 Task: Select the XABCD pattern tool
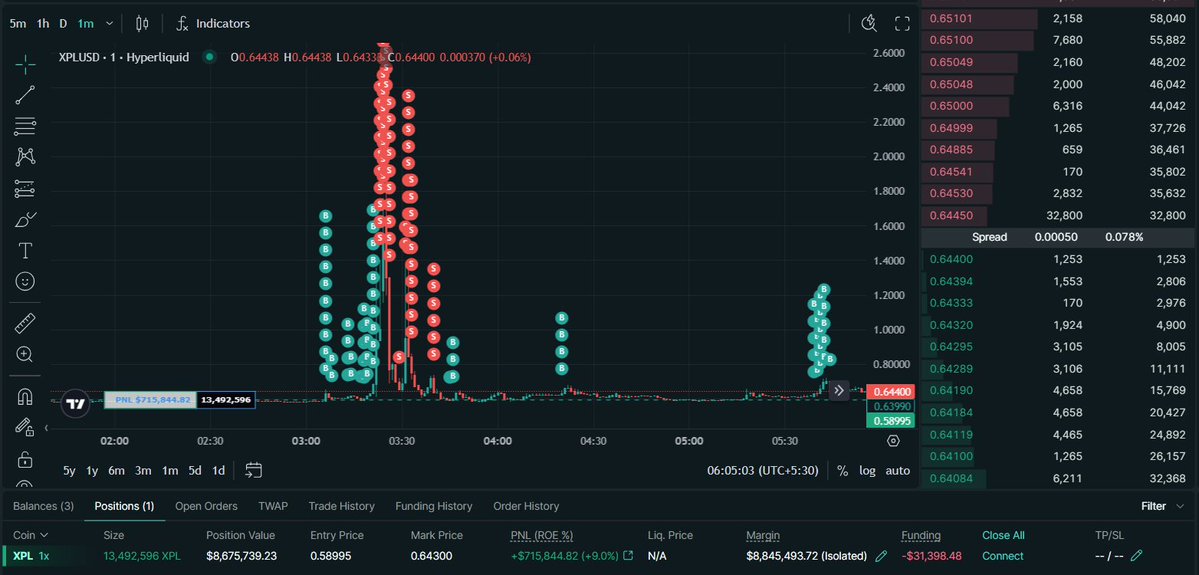click(25, 158)
